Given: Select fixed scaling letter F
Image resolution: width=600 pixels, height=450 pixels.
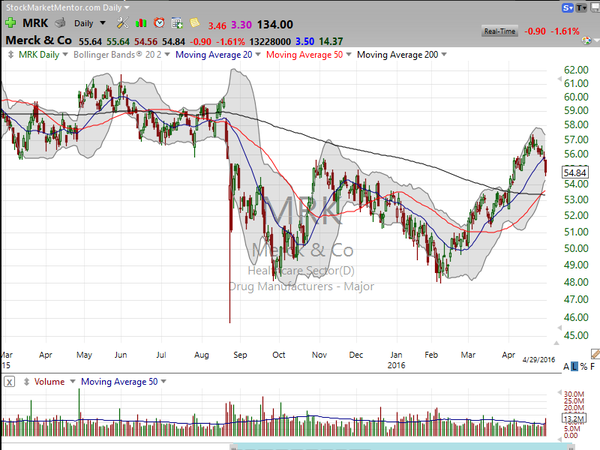Looking at the screenshot, I should (x=593, y=367).
